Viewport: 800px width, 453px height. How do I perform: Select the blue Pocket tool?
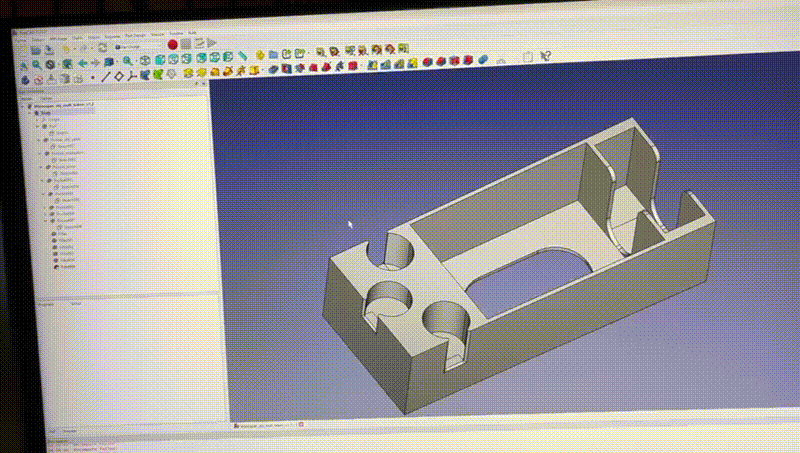[273, 69]
